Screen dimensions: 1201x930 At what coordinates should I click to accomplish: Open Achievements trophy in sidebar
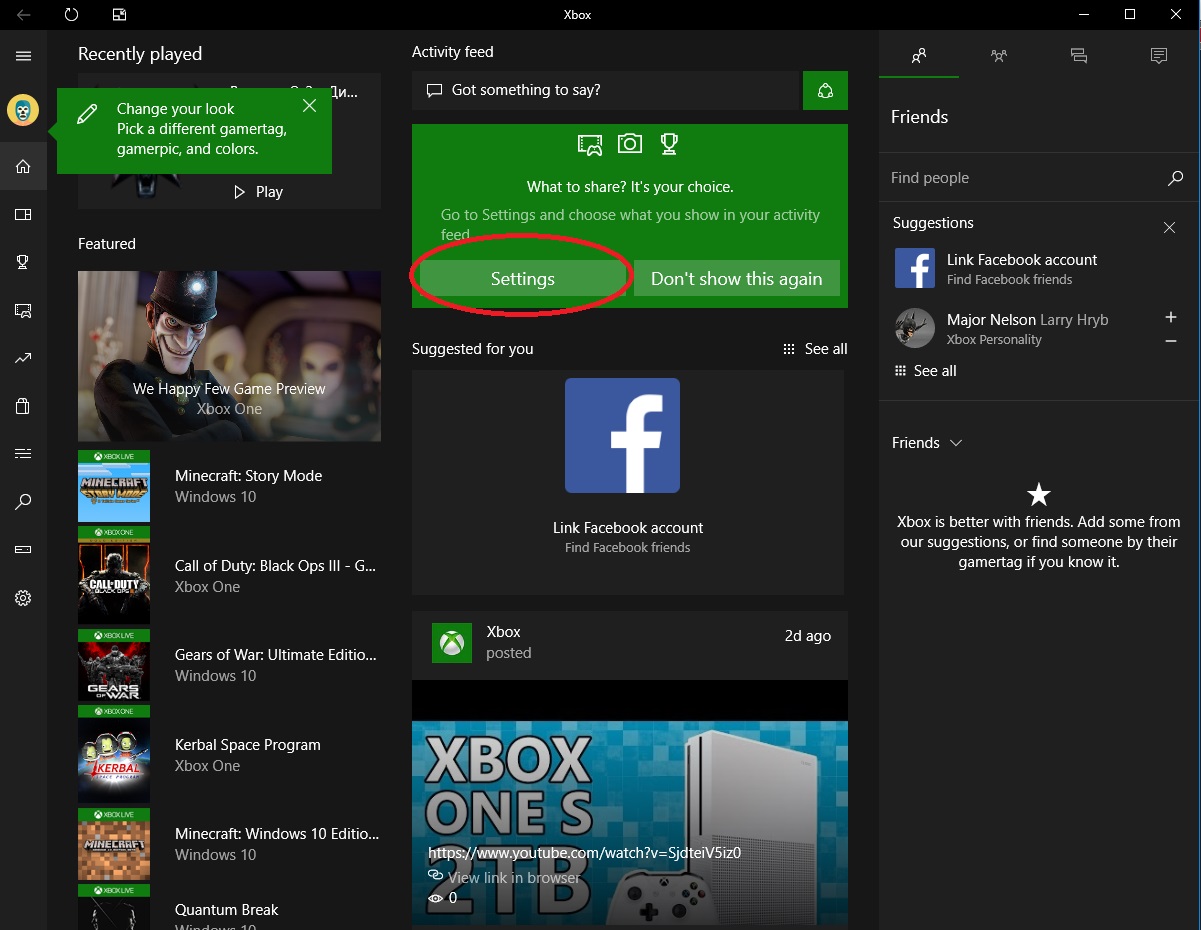pyautogui.click(x=23, y=262)
